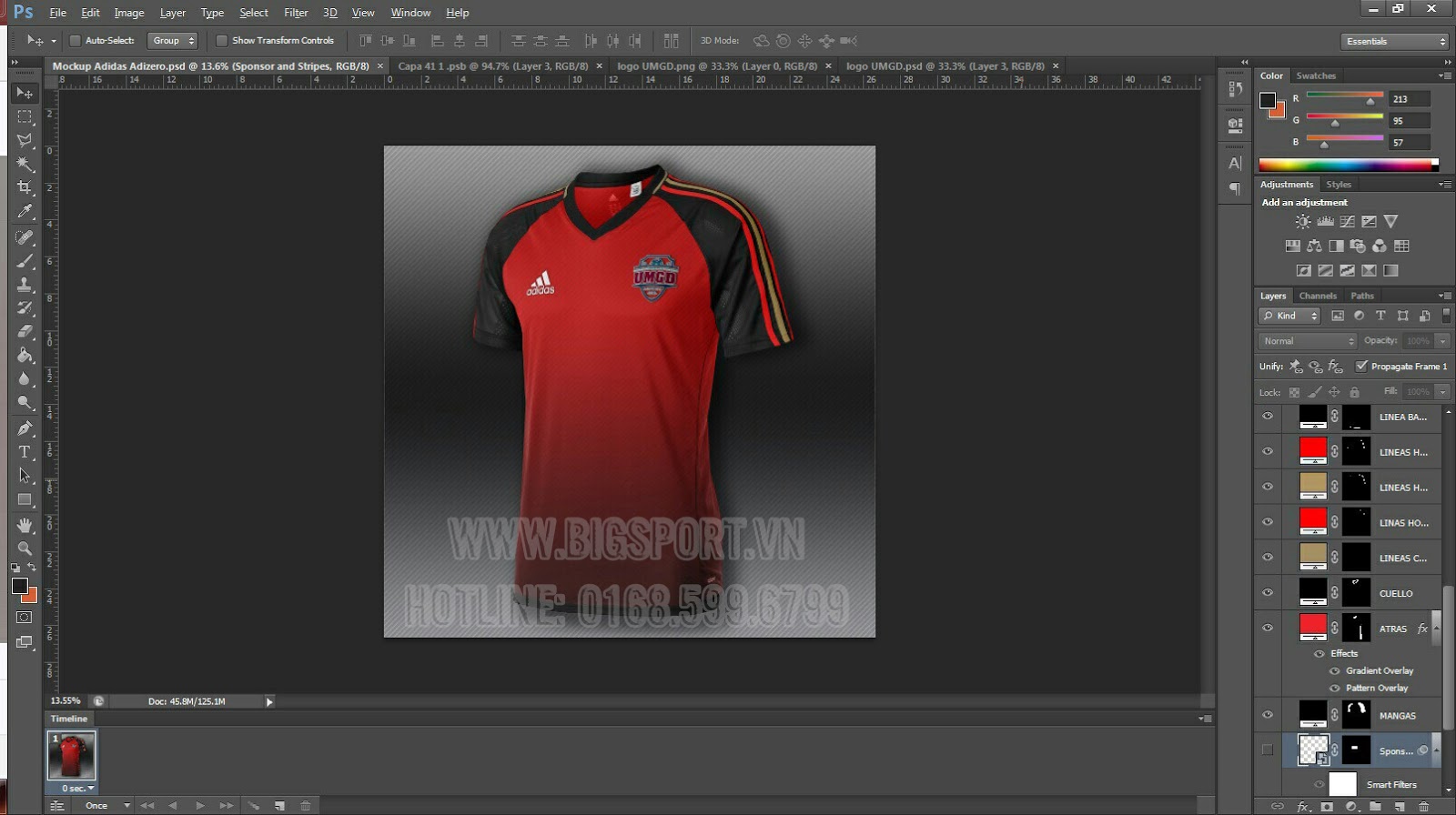Select the Crop tool
The image size is (1456, 815).
(x=25, y=187)
